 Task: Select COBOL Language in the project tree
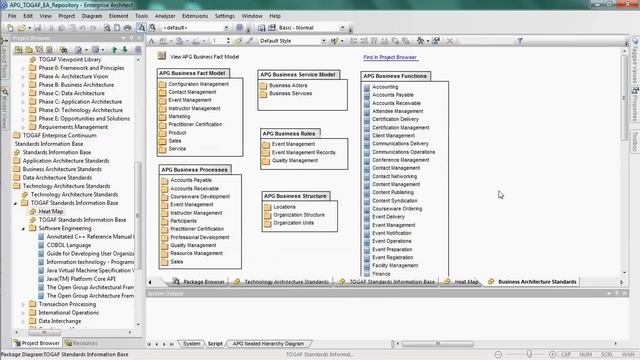click(69, 245)
